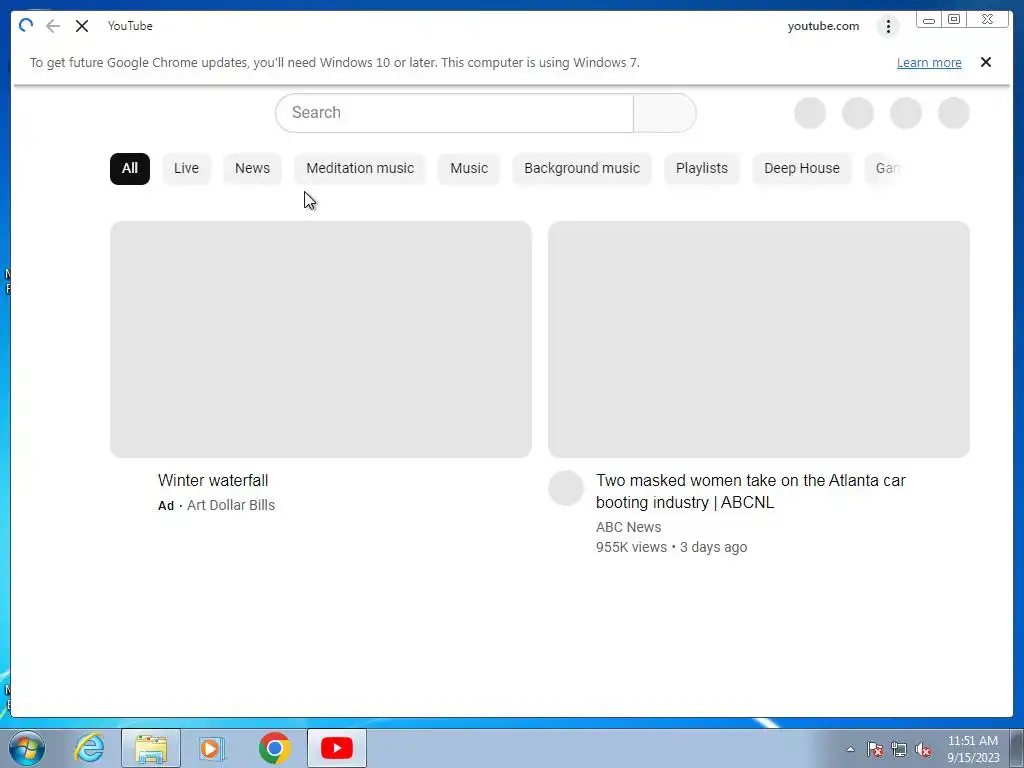The width and height of the screenshot is (1024, 768).
Task: Go back using the back arrow
Action: (x=53, y=26)
